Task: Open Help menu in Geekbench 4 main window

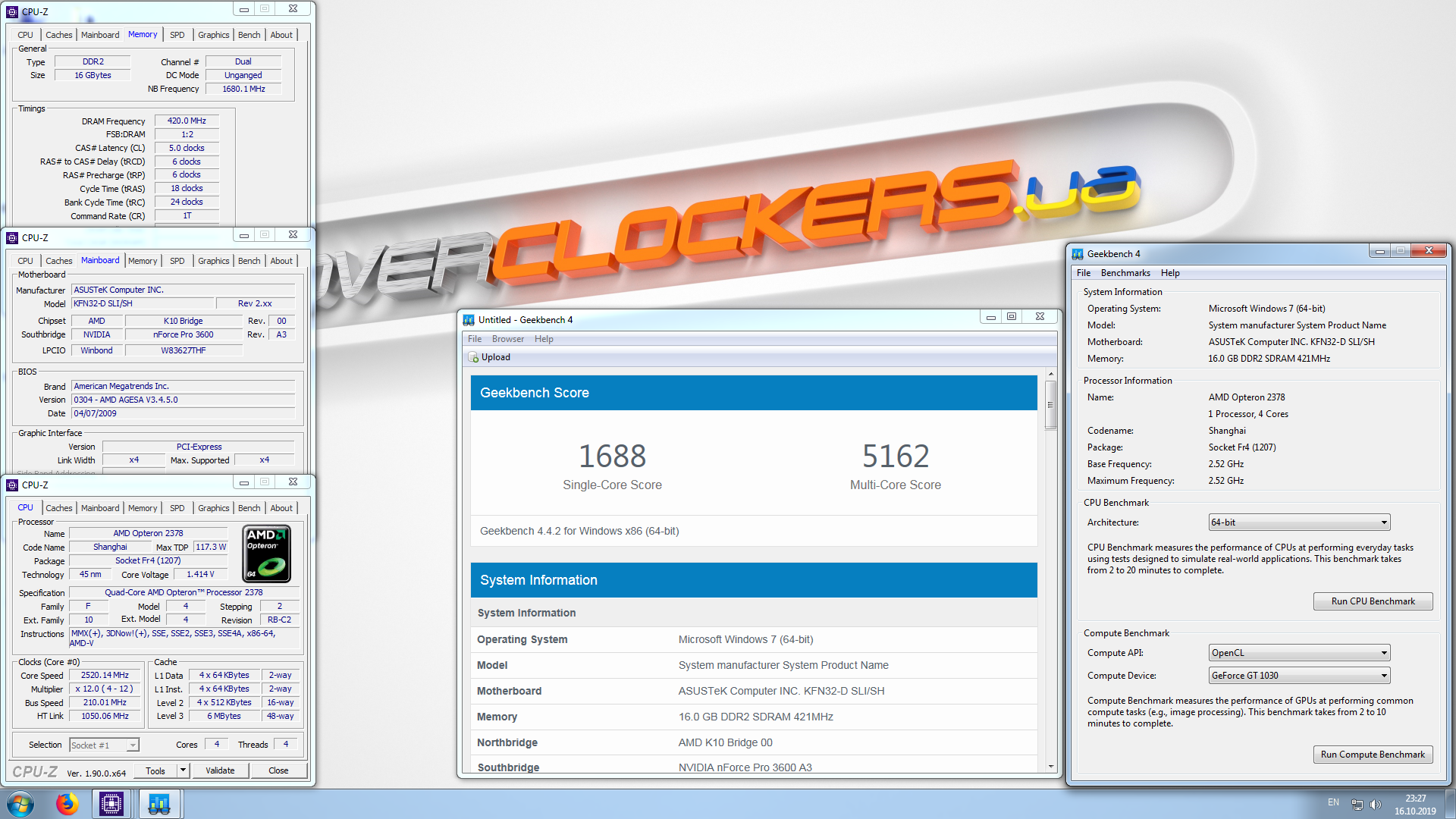Action: click(x=1170, y=273)
